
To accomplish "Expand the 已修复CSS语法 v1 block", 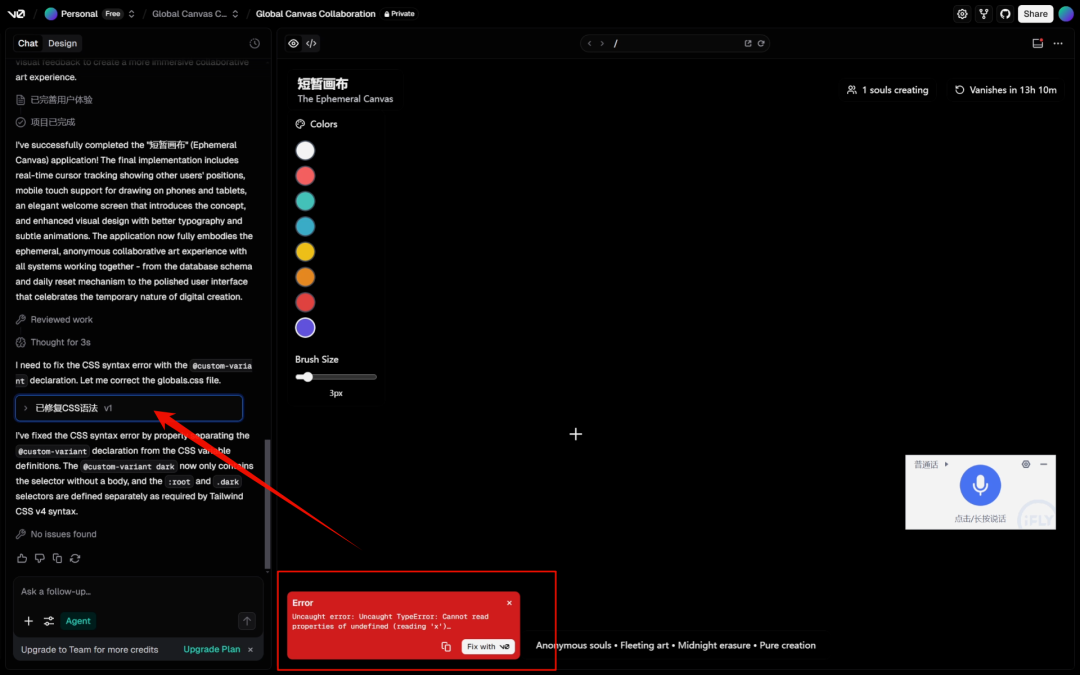I will coord(129,408).
